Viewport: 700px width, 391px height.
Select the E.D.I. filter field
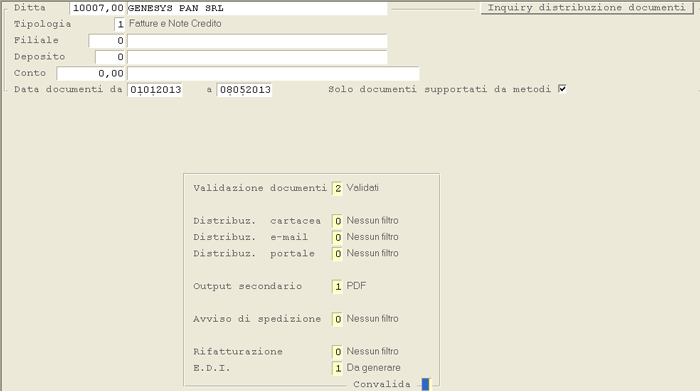coord(338,368)
